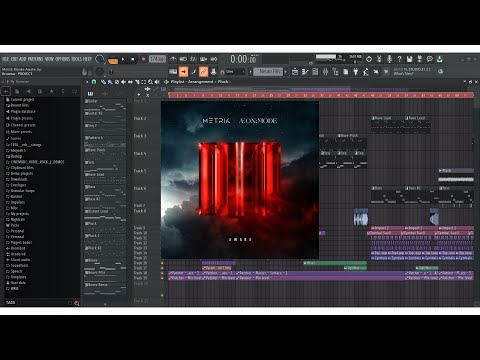Open the playlist options arrow menu

[x=87, y=82]
